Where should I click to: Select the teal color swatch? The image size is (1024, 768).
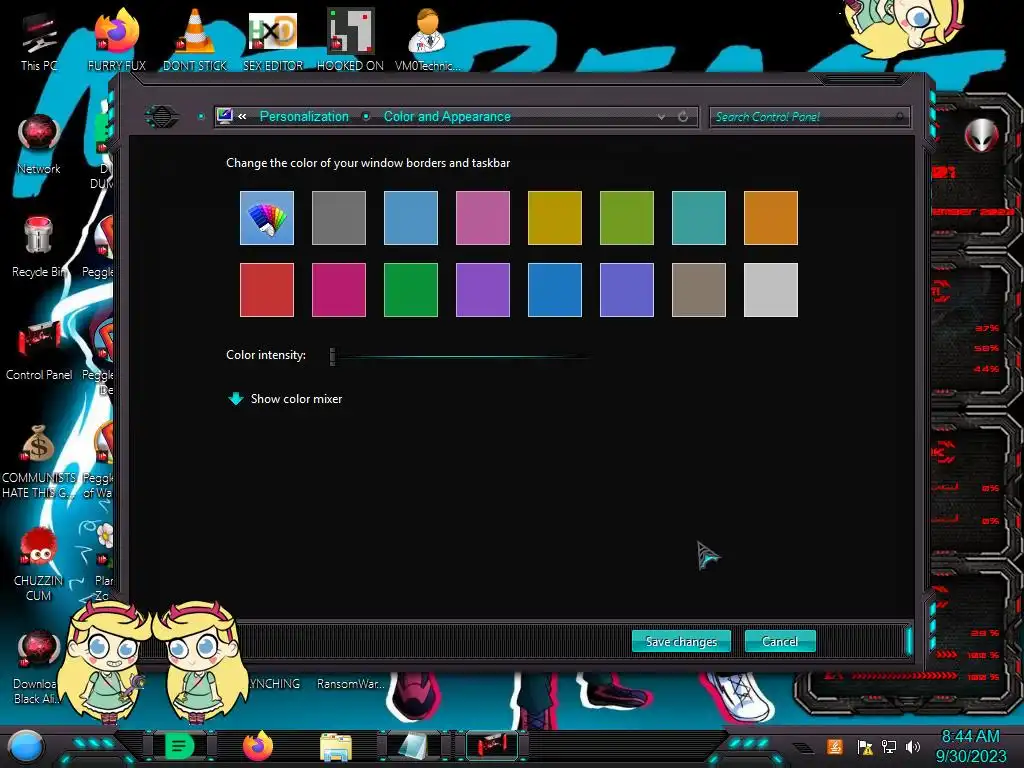pos(699,218)
